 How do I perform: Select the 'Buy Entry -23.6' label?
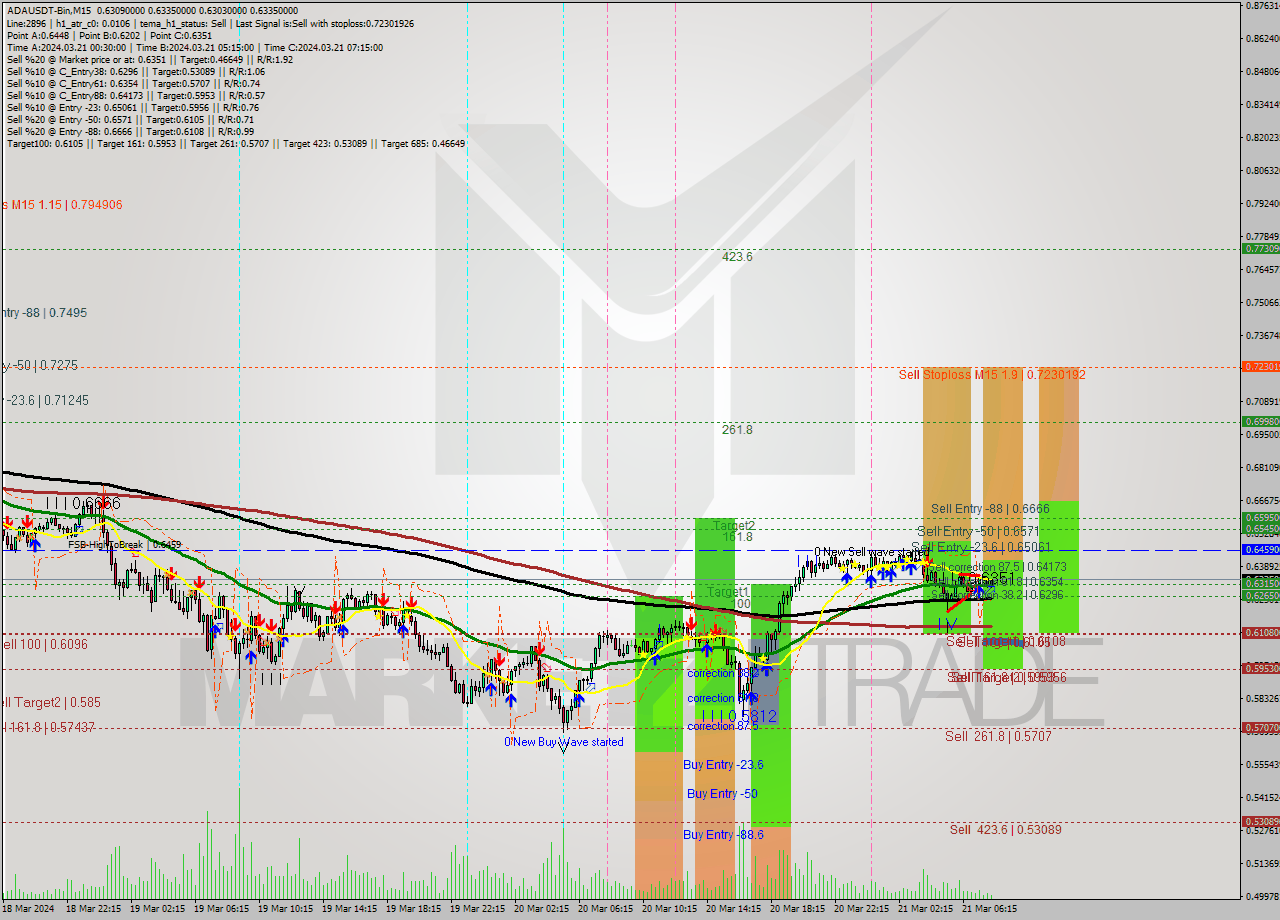[723, 765]
